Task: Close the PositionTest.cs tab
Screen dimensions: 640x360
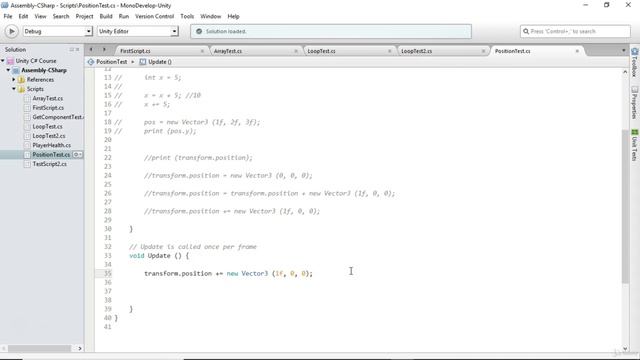Action: tap(577, 51)
